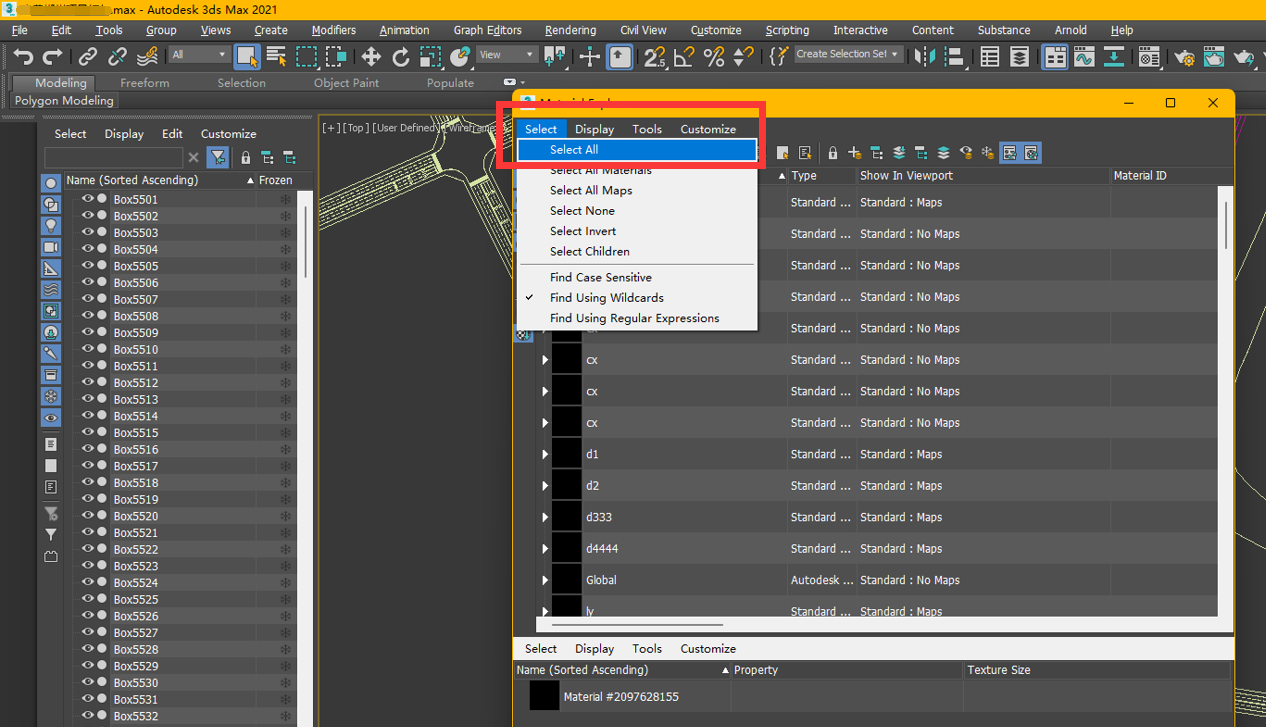Toggle Window/Crossing selection mode

(x=336, y=56)
